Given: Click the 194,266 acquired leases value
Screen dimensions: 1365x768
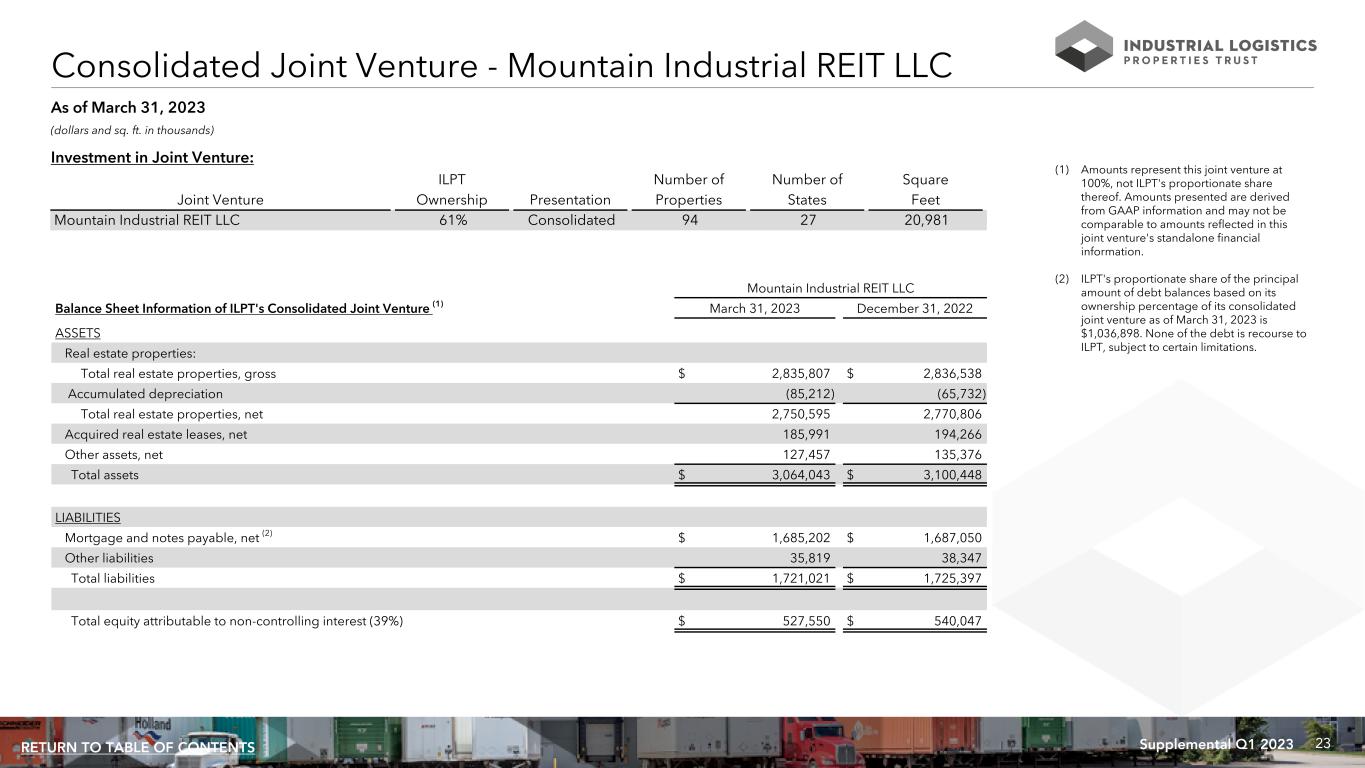Looking at the screenshot, I should pyautogui.click(x=960, y=434).
